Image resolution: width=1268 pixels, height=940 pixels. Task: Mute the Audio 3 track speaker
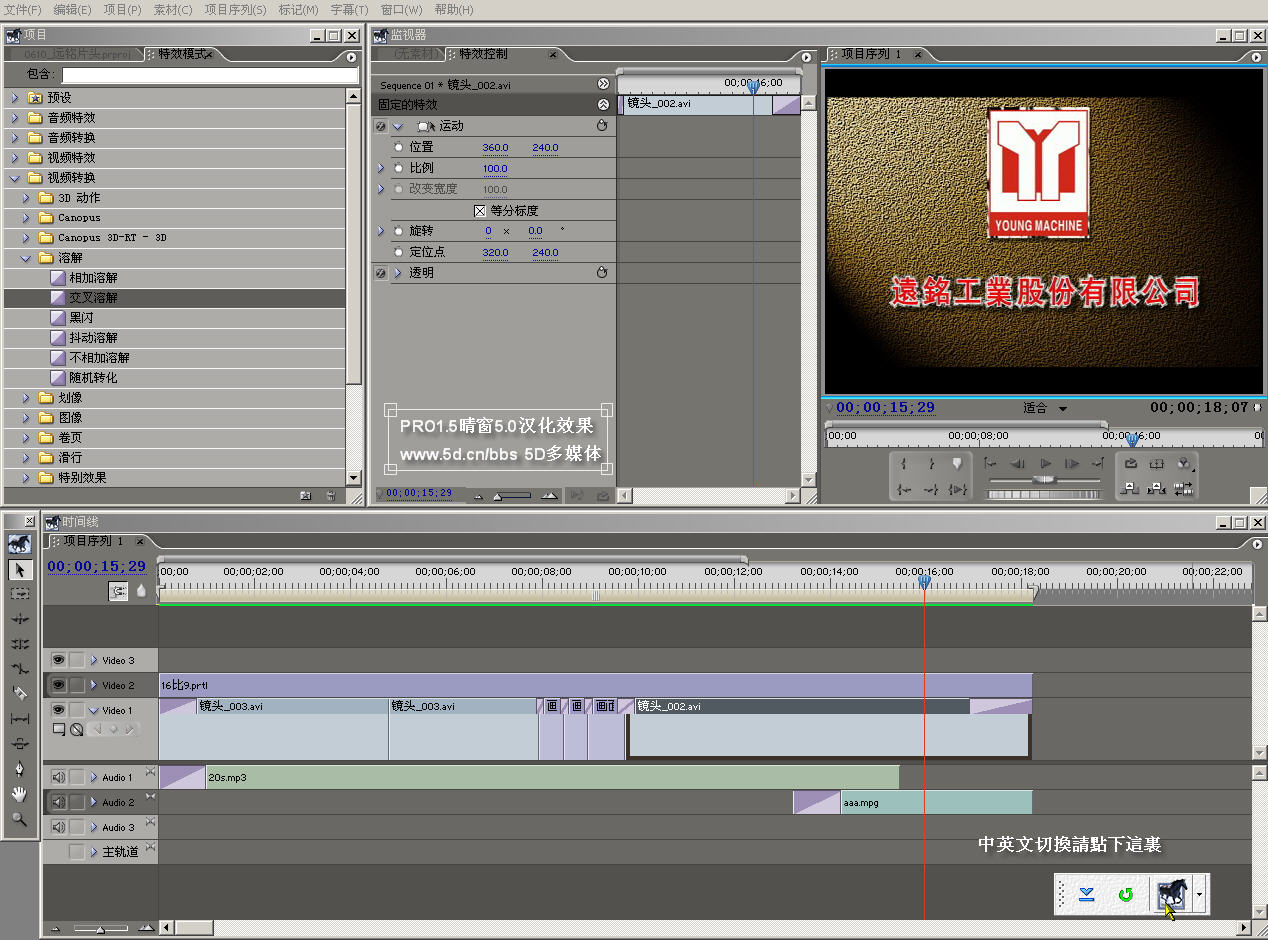click(59, 827)
